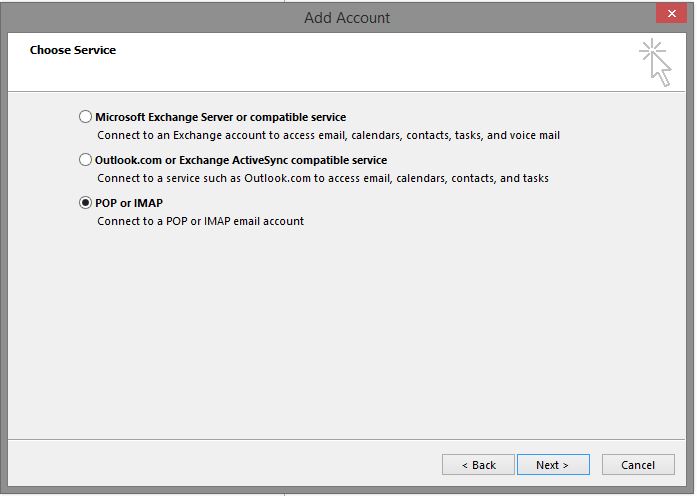The image size is (697, 496).
Task: Click the "Choose Service" heading
Action: (x=73, y=50)
